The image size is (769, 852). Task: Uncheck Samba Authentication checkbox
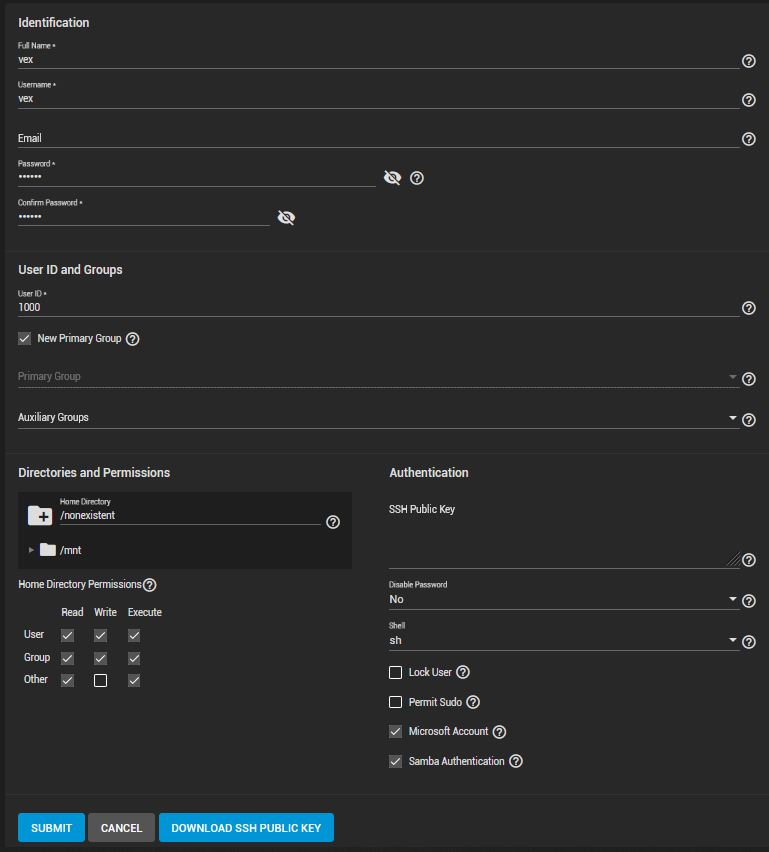tap(395, 761)
